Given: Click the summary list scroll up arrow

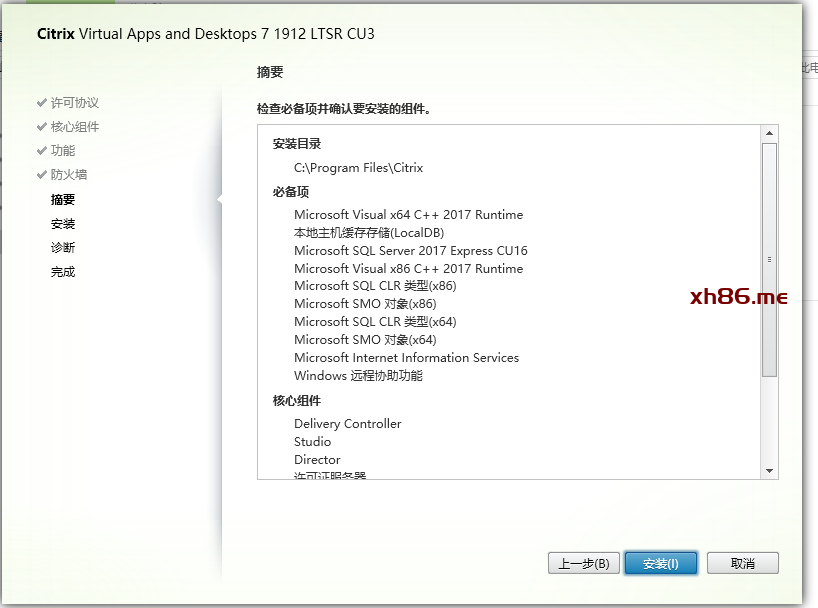Looking at the screenshot, I should click(x=769, y=134).
